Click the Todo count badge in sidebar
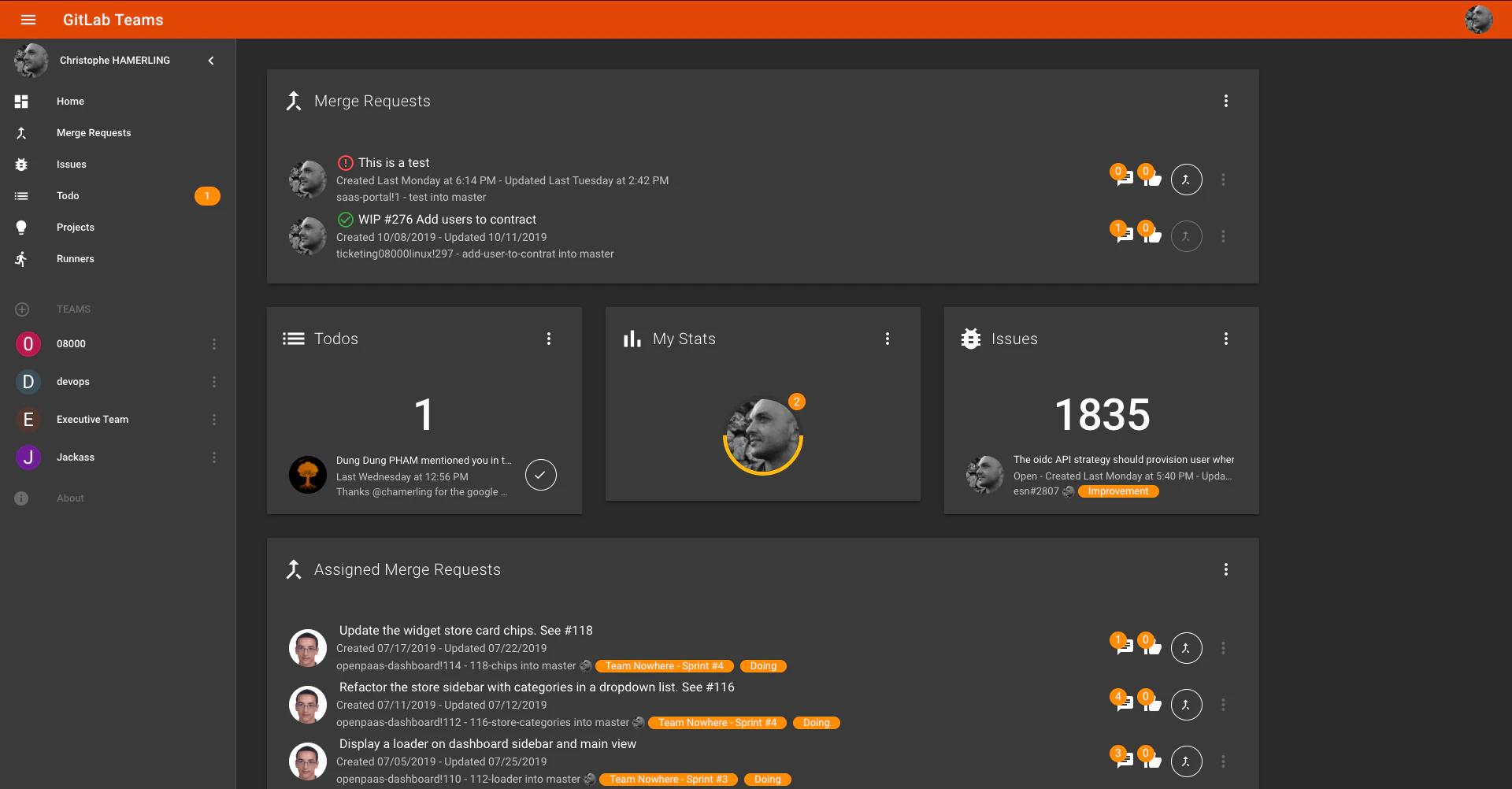This screenshot has height=789, width=1512. (207, 196)
